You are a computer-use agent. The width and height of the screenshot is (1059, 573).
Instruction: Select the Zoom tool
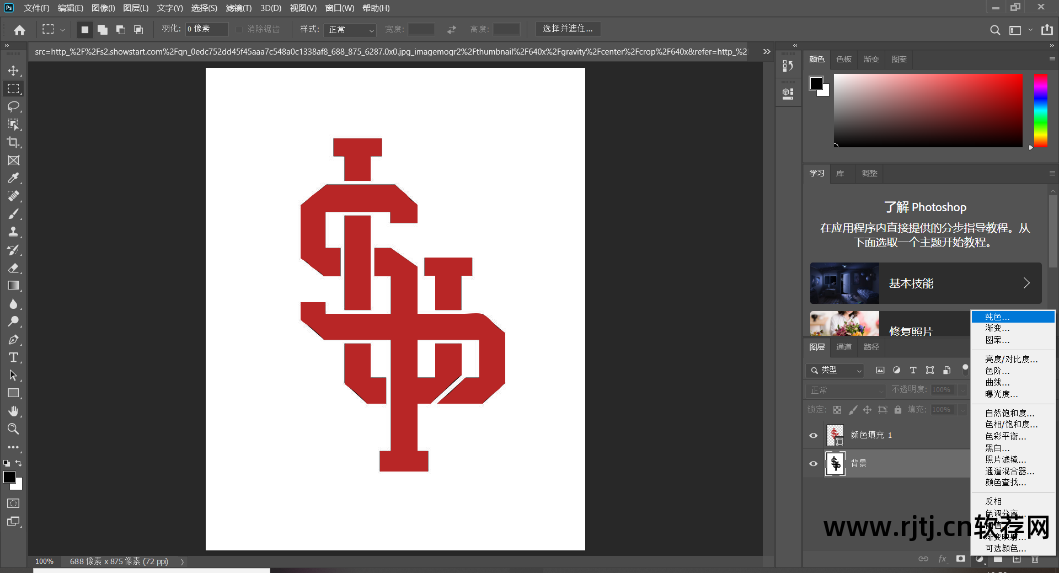(13, 428)
